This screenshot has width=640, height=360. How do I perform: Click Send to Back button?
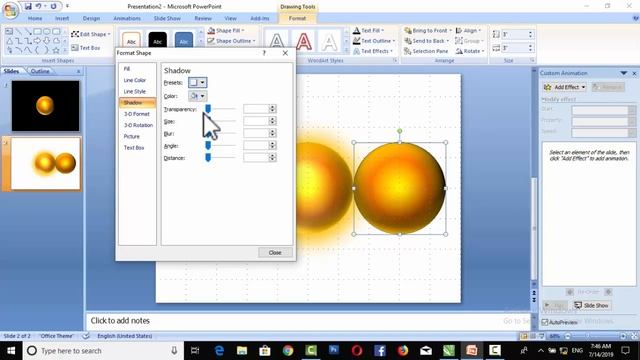click(427, 41)
